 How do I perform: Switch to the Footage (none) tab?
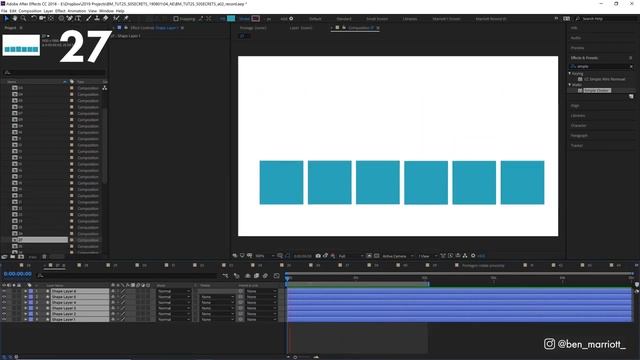point(253,28)
